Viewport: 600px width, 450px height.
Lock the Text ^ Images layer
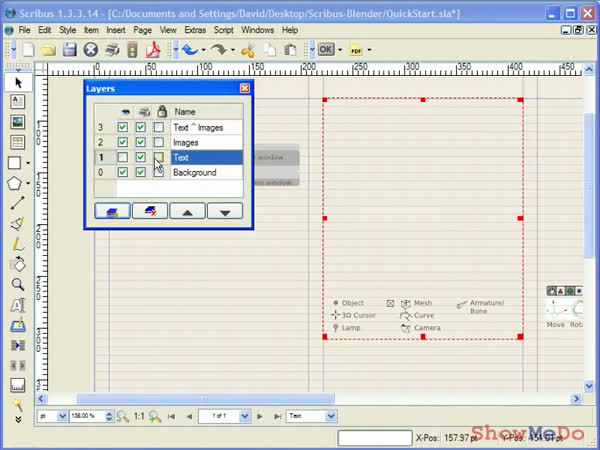click(x=159, y=127)
